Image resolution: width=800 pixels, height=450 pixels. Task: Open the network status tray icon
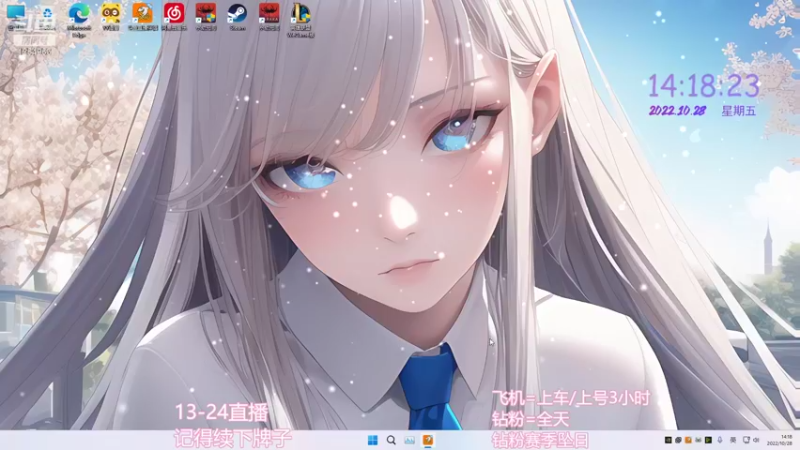746,440
